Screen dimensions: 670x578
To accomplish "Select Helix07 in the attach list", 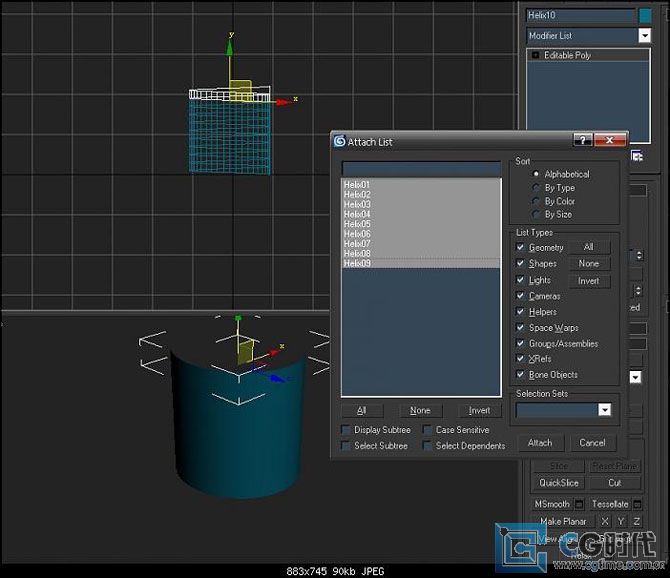I will [x=421, y=244].
